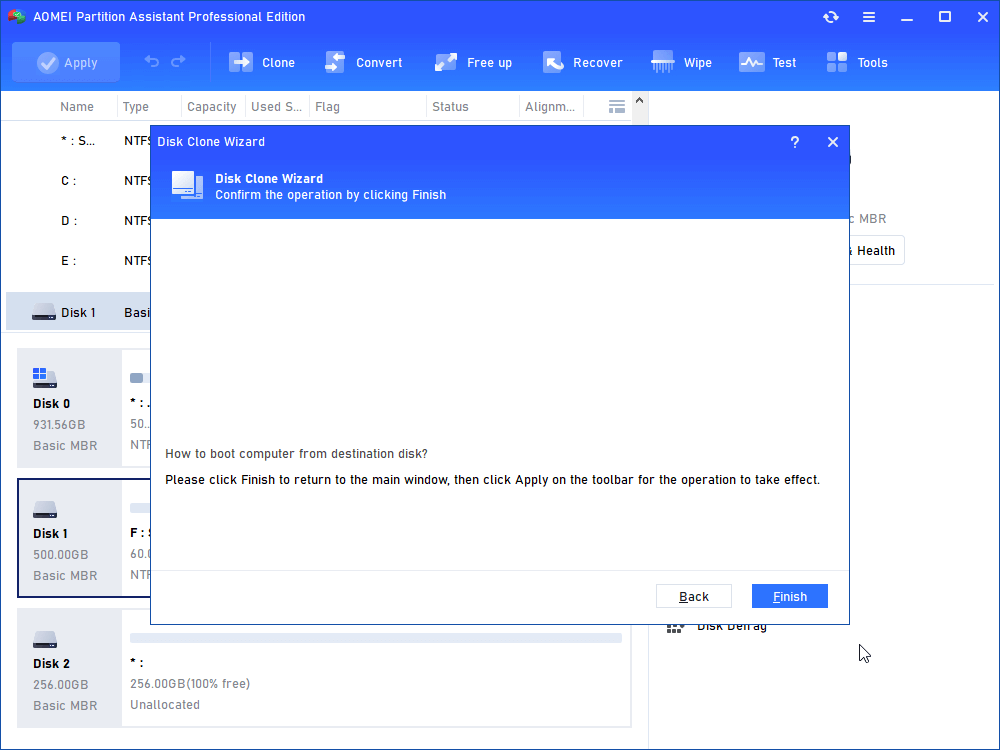Click the Alignment column header
Screen dimensions: 1000x750
(550, 107)
